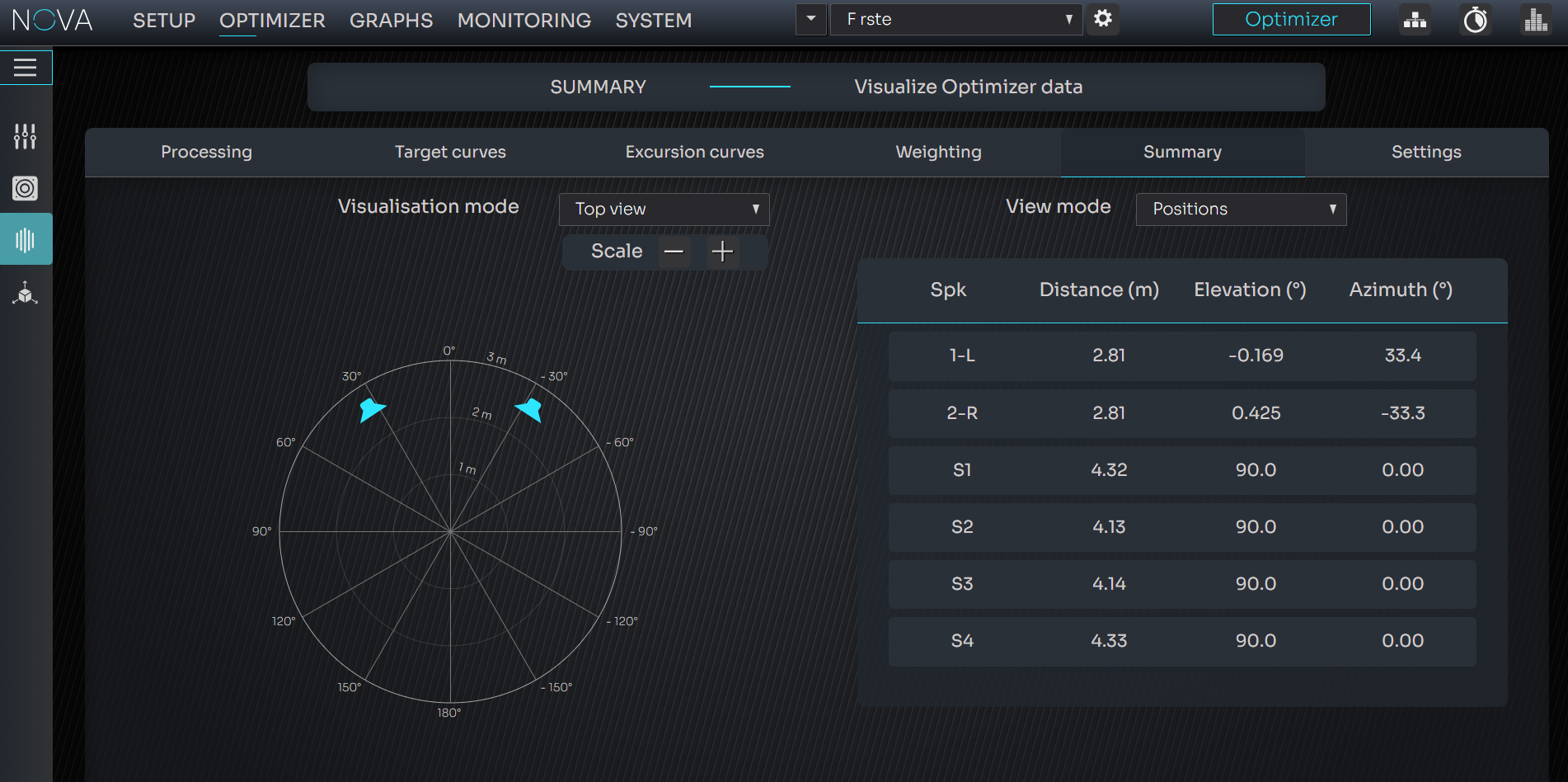The image size is (1568, 782).
Task: Open the 3D cube layout sidebar icon
Action: 26,293
